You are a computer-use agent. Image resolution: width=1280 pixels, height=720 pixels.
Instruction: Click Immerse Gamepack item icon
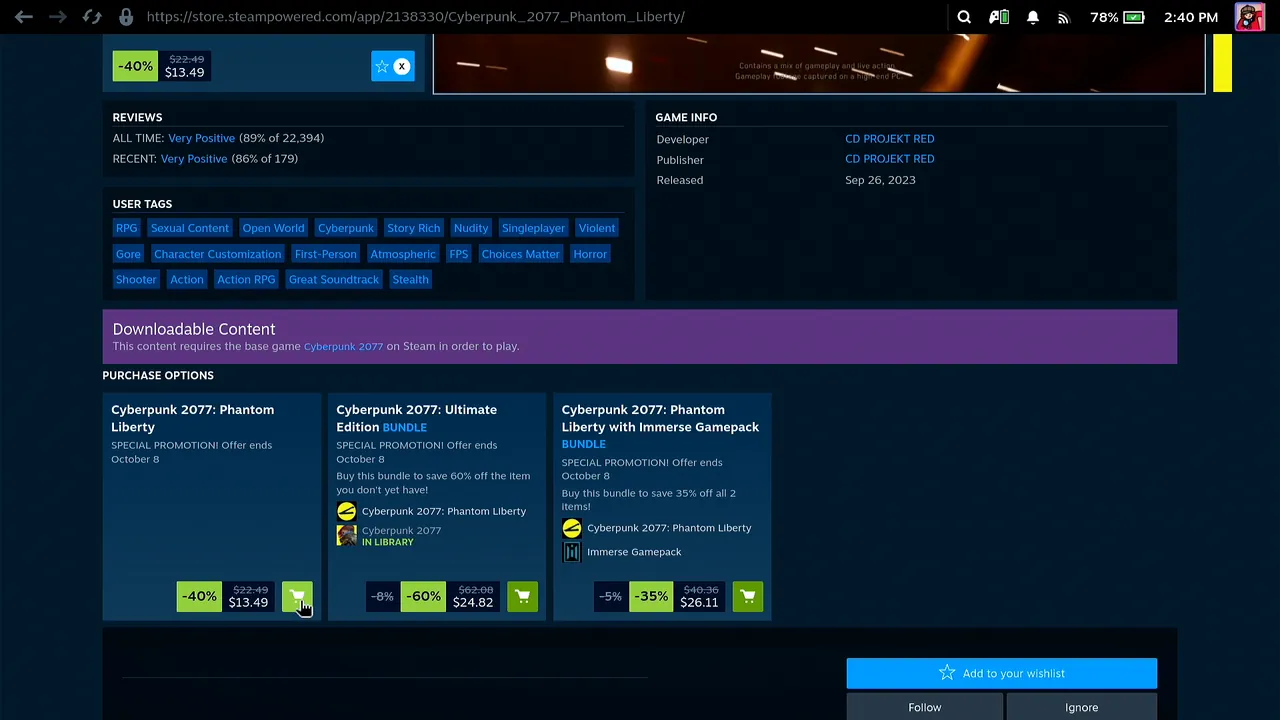pos(572,552)
